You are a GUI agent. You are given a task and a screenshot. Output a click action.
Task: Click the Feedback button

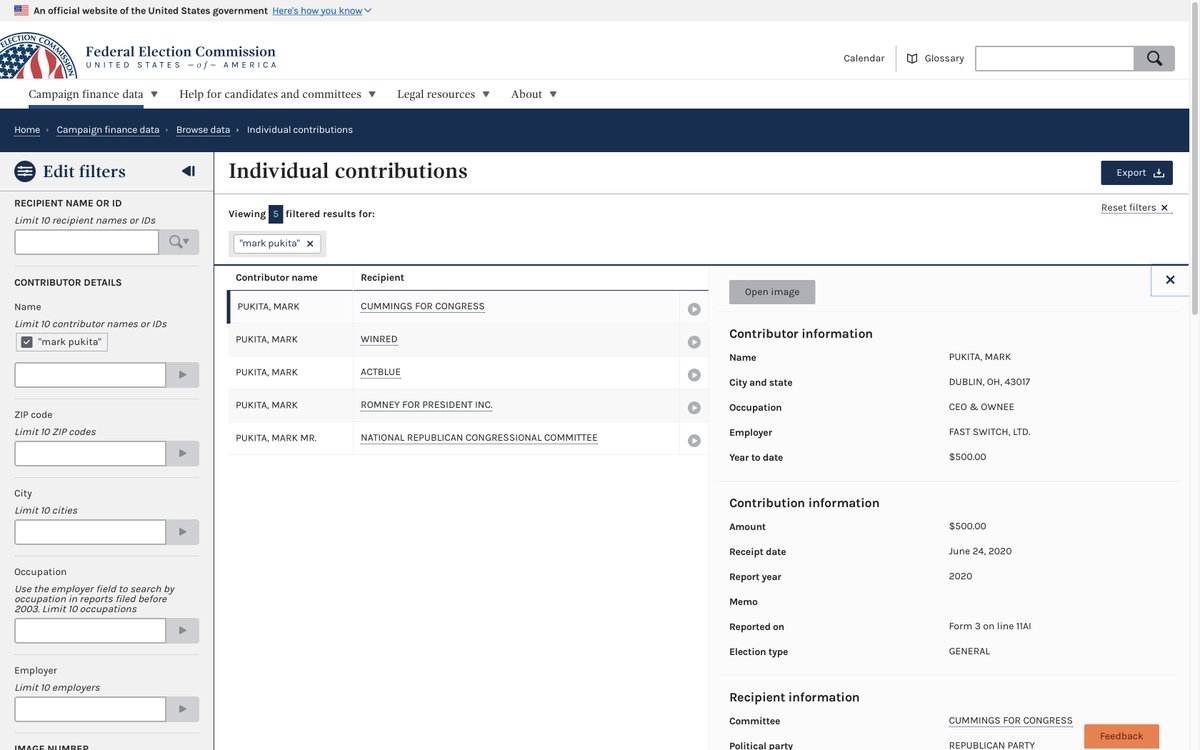tap(1121, 737)
